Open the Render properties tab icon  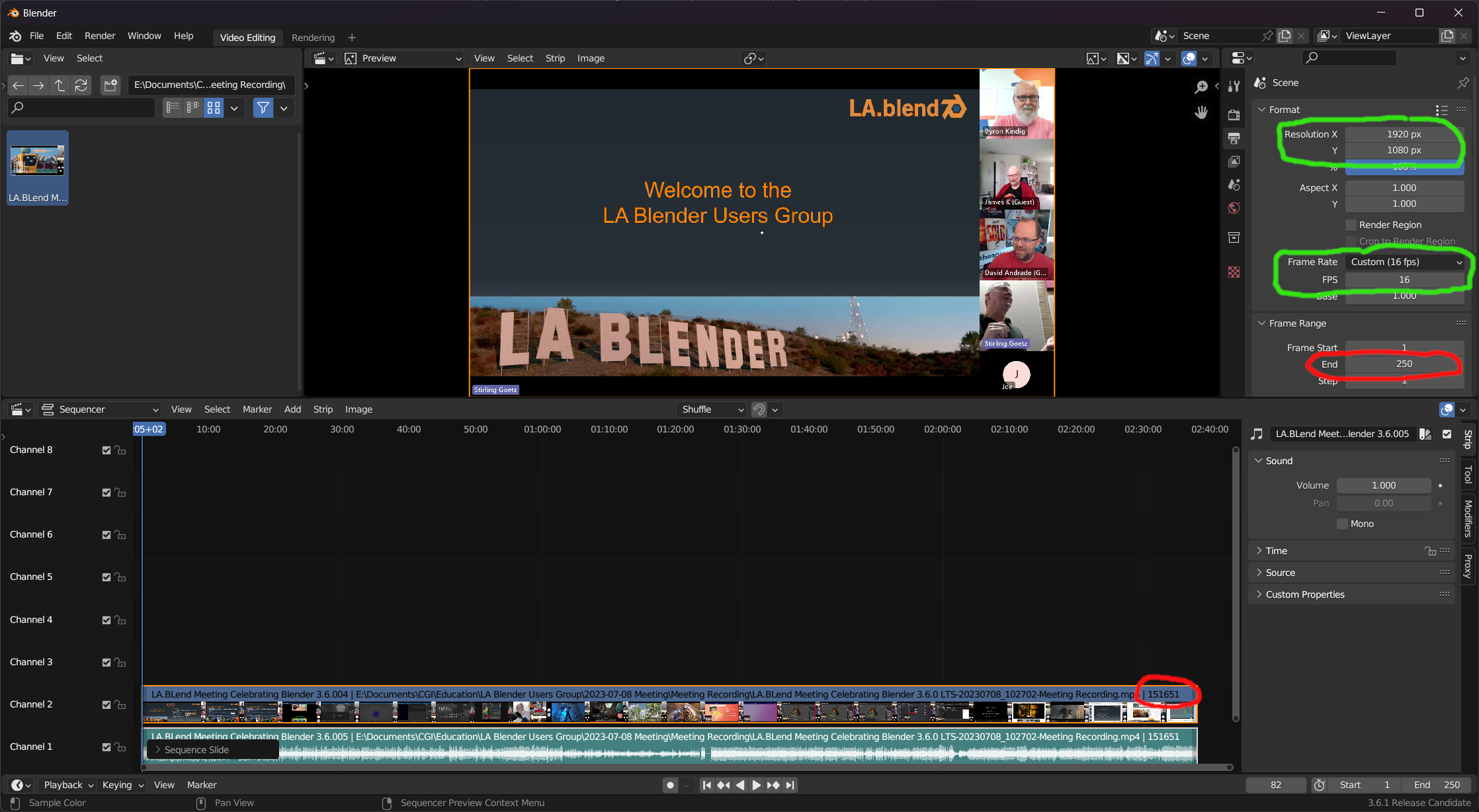(1234, 115)
